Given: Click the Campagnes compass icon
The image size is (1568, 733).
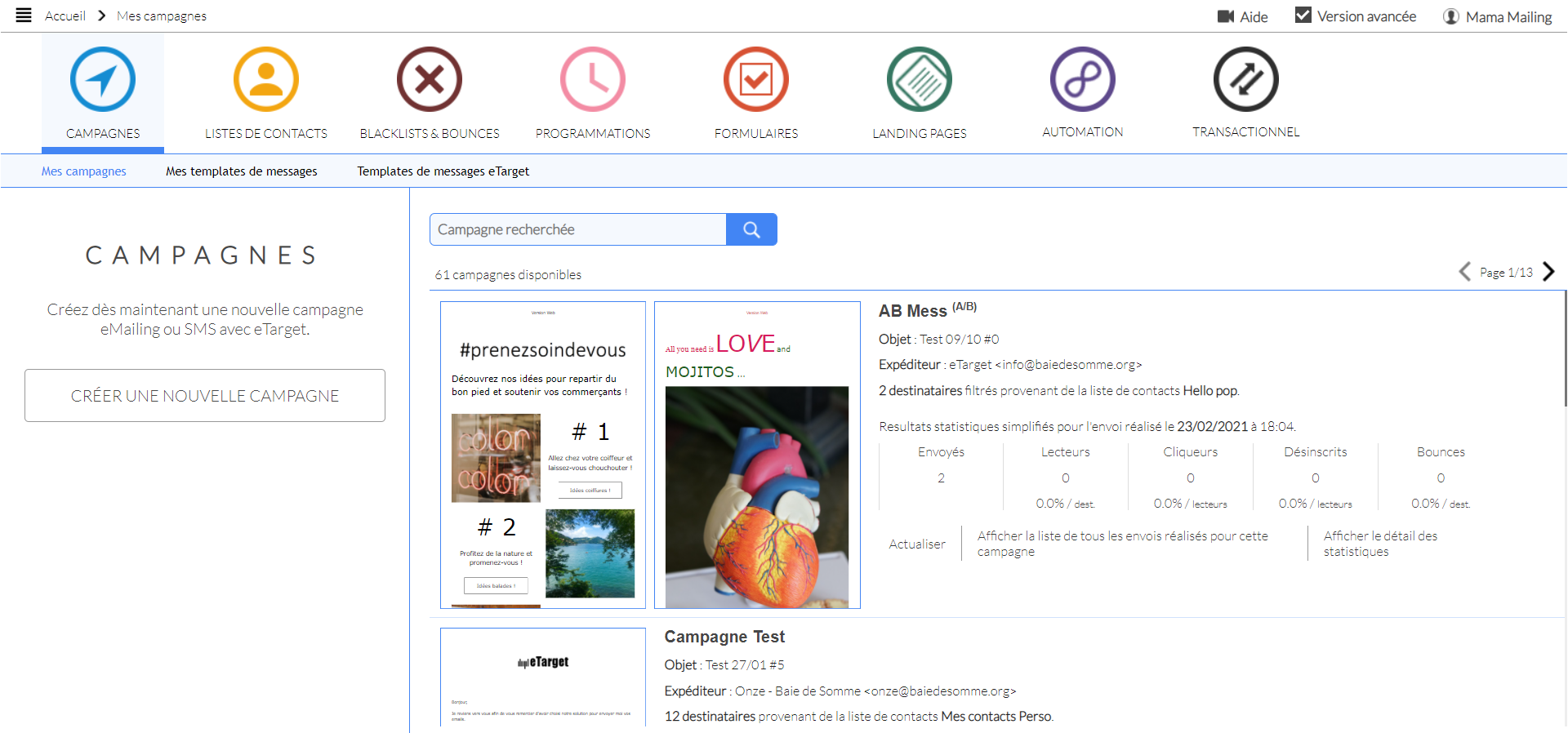Looking at the screenshot, I should click(103, 79).
